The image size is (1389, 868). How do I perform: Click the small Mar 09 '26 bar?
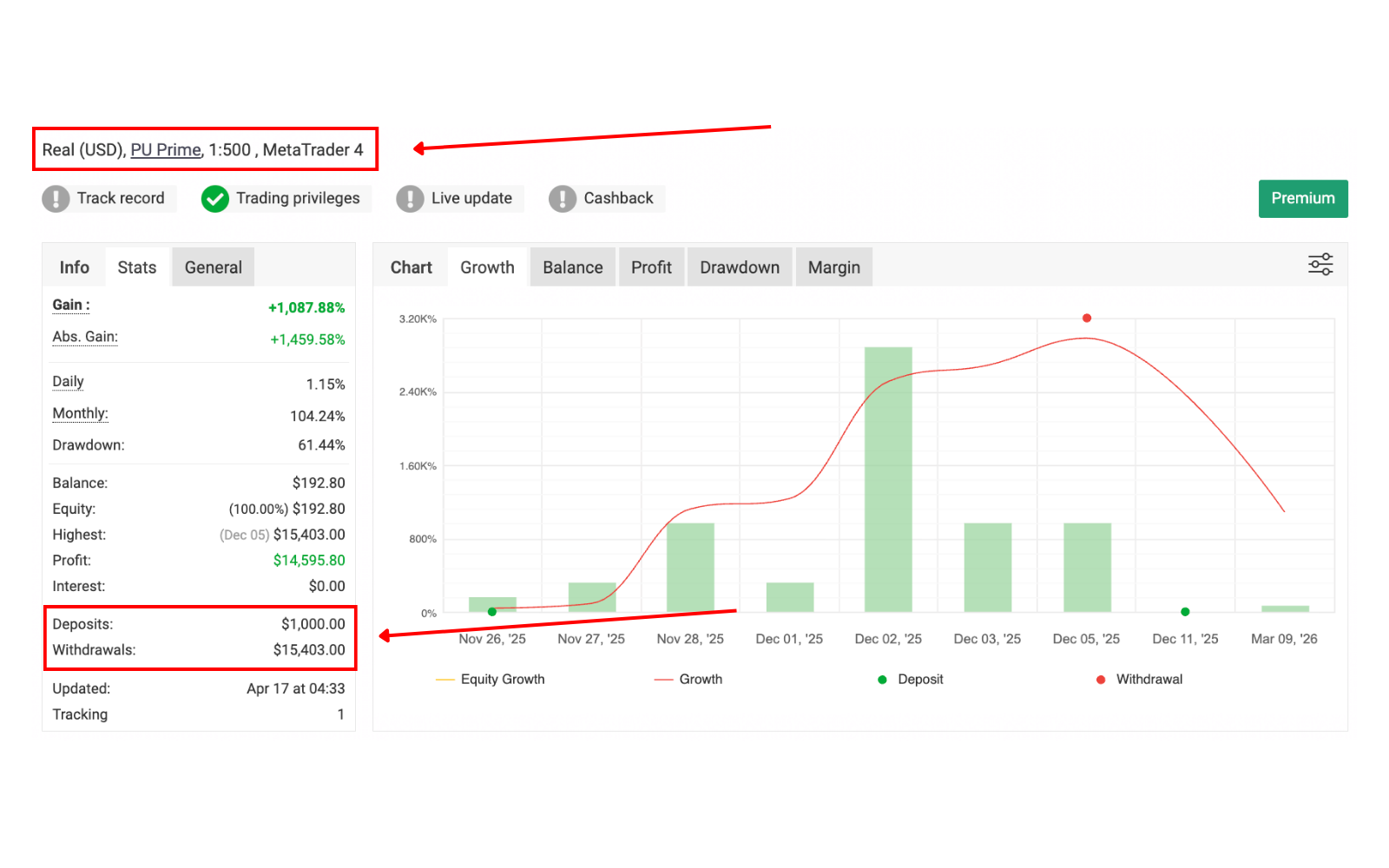pyautogui.click(x=1285, y=608)
